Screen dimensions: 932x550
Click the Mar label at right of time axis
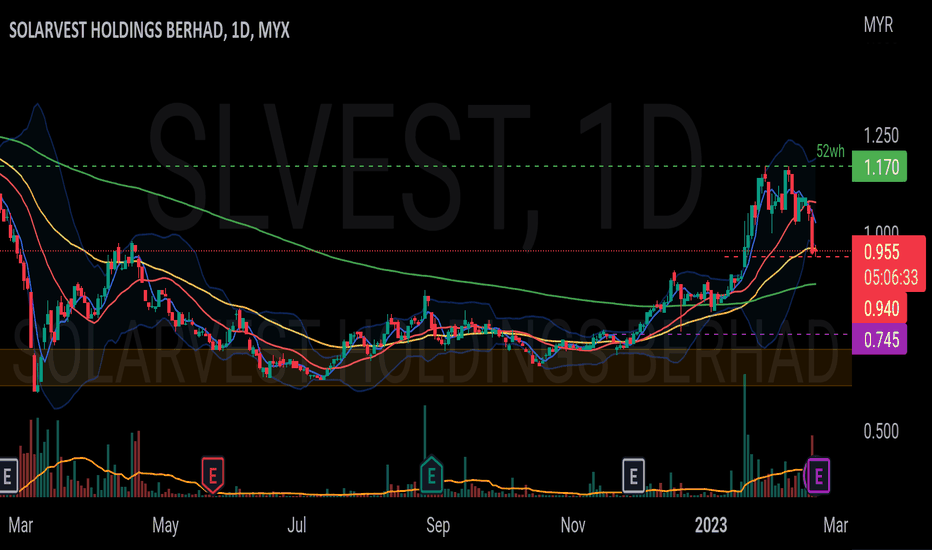coord(836,526)
